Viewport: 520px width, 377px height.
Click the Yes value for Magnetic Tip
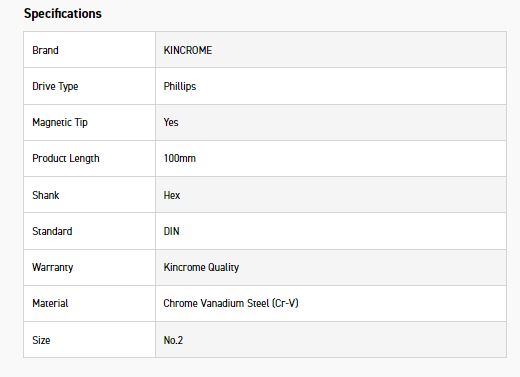(x=171, y=122)
